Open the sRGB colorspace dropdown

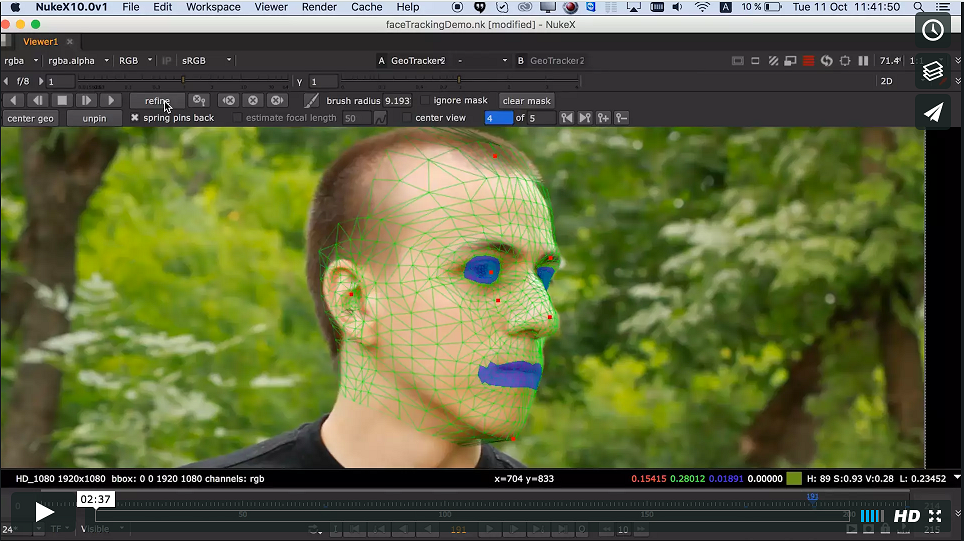(206, 60)
